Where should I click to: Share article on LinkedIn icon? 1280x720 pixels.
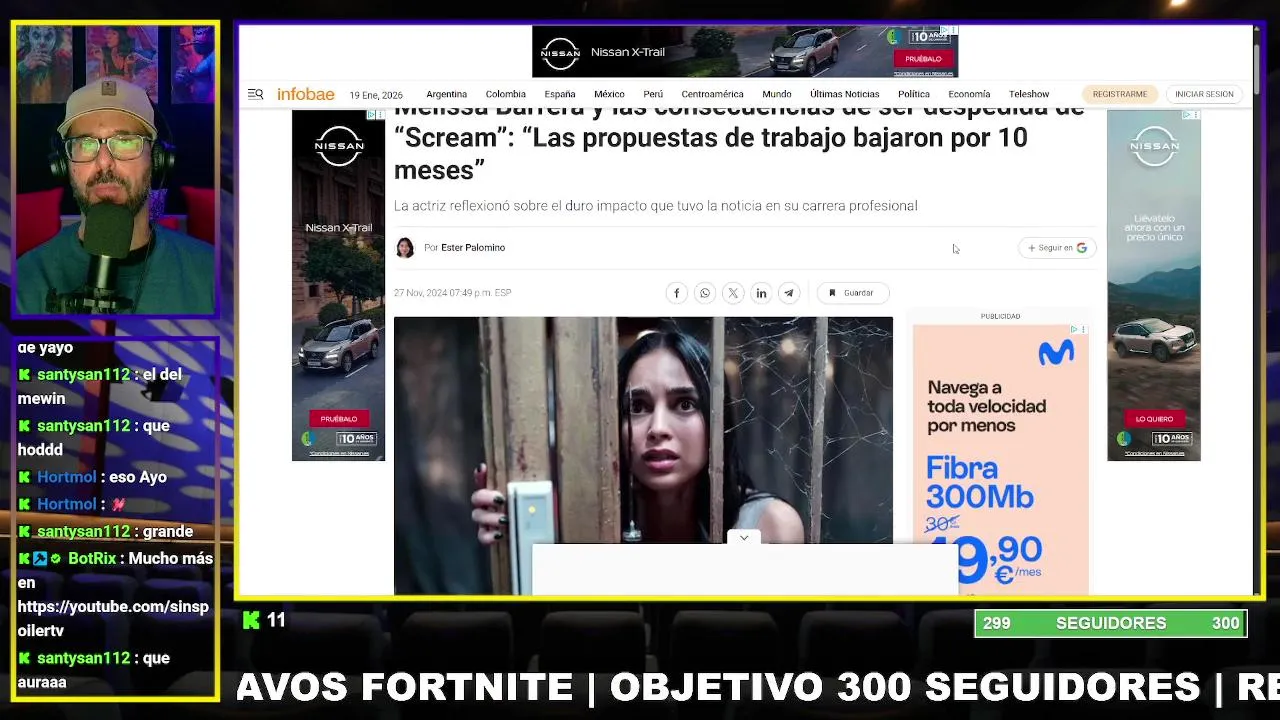click(x=761, y=293)
